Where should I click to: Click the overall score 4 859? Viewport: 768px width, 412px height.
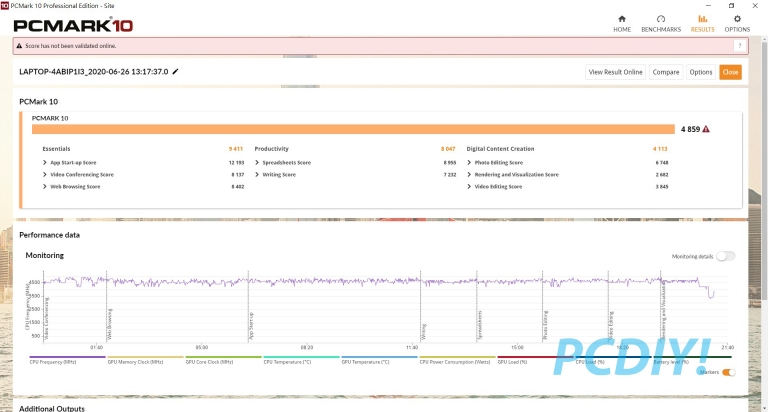[690, 129]
